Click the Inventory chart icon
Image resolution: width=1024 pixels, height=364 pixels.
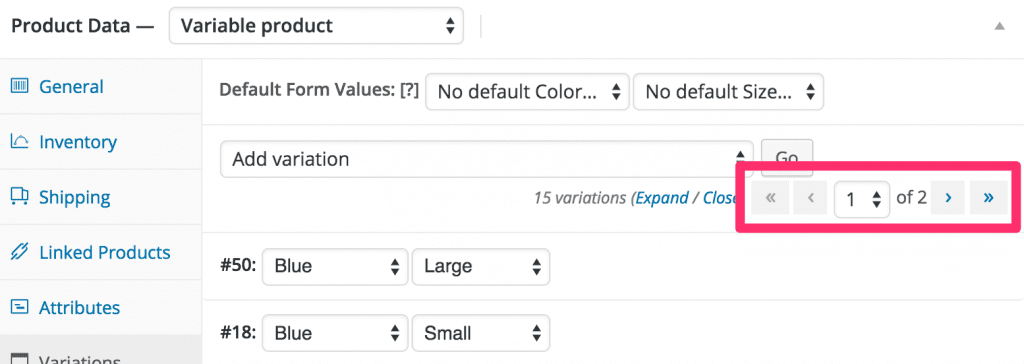[x=20, y=141]
